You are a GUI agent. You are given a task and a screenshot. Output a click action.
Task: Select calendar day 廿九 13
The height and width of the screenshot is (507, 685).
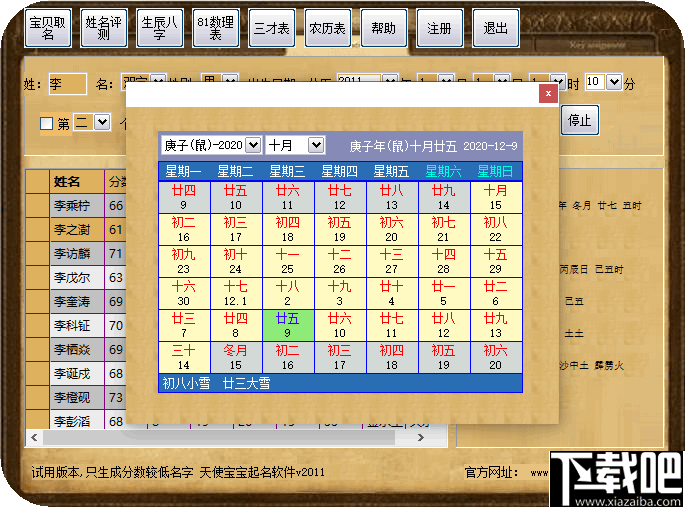tap(496, 325)
